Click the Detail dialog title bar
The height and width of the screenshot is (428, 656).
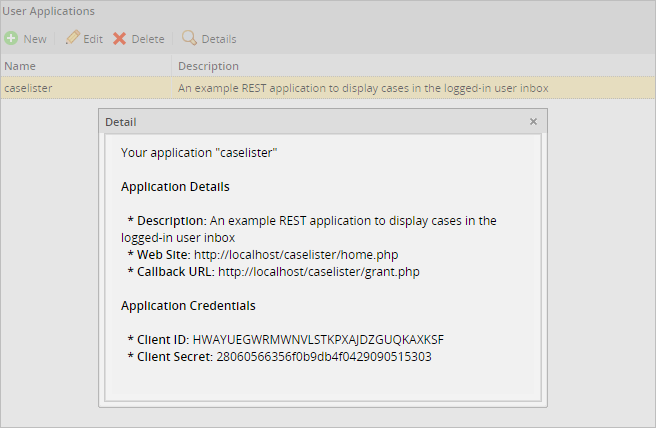pyautogui.click(x=300, y=121)
